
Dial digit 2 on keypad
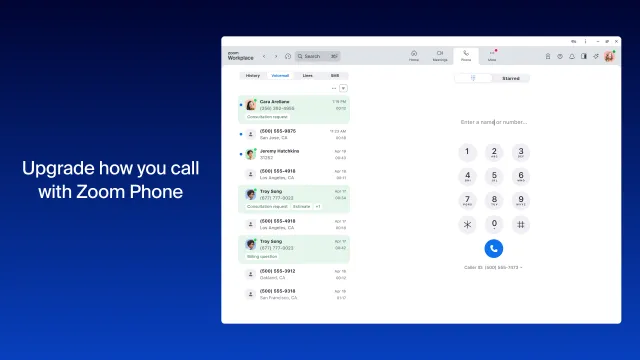pyautogui.click(x=494, y=152)
